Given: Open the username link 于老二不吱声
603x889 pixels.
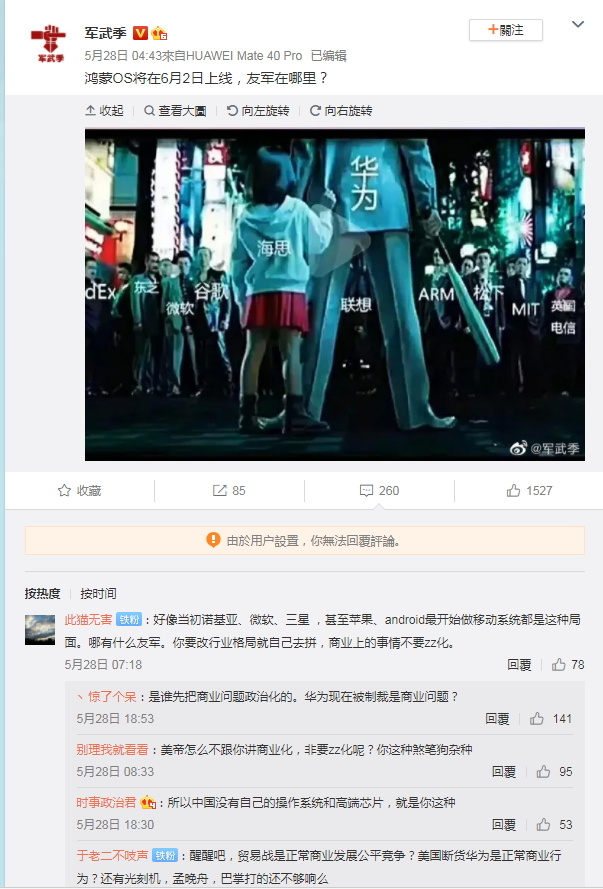Looking at the screenshot, I should tap(112, 856).
